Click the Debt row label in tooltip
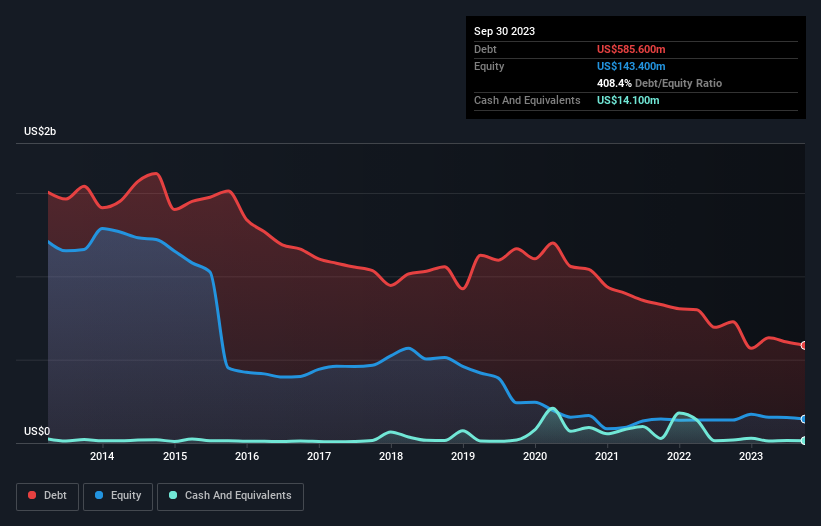The height and width of the screenshot is (526, 821). coord(485,49)
